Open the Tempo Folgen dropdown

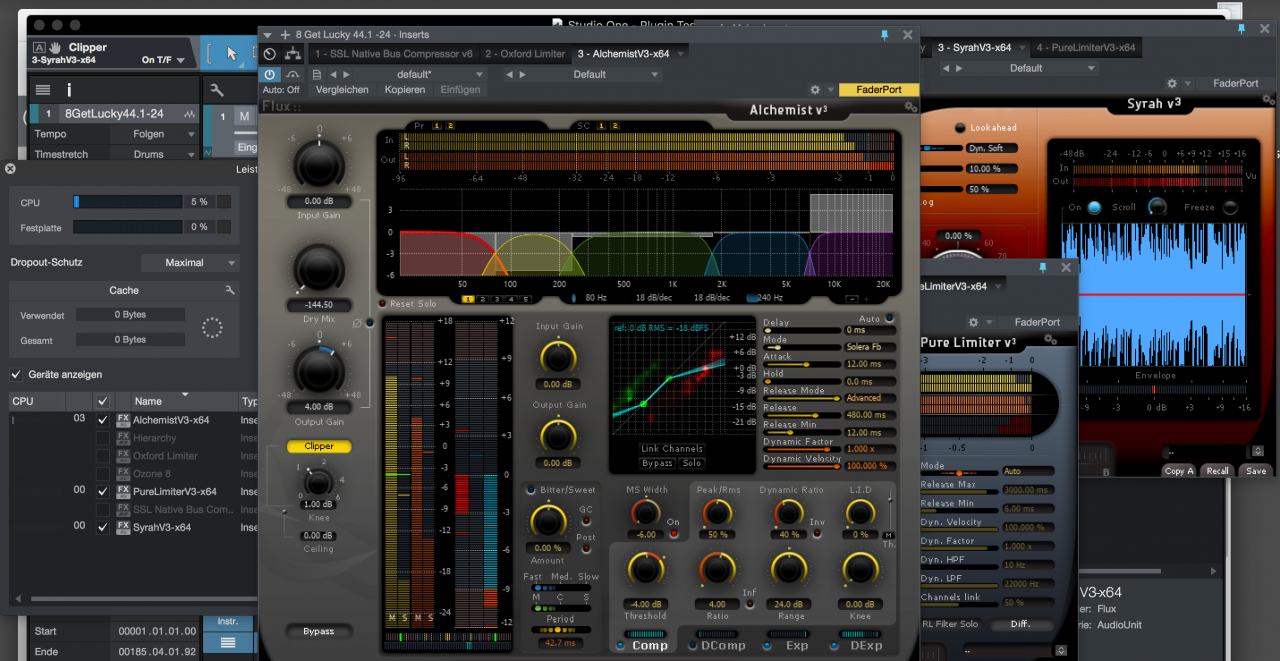coord(153,134)
